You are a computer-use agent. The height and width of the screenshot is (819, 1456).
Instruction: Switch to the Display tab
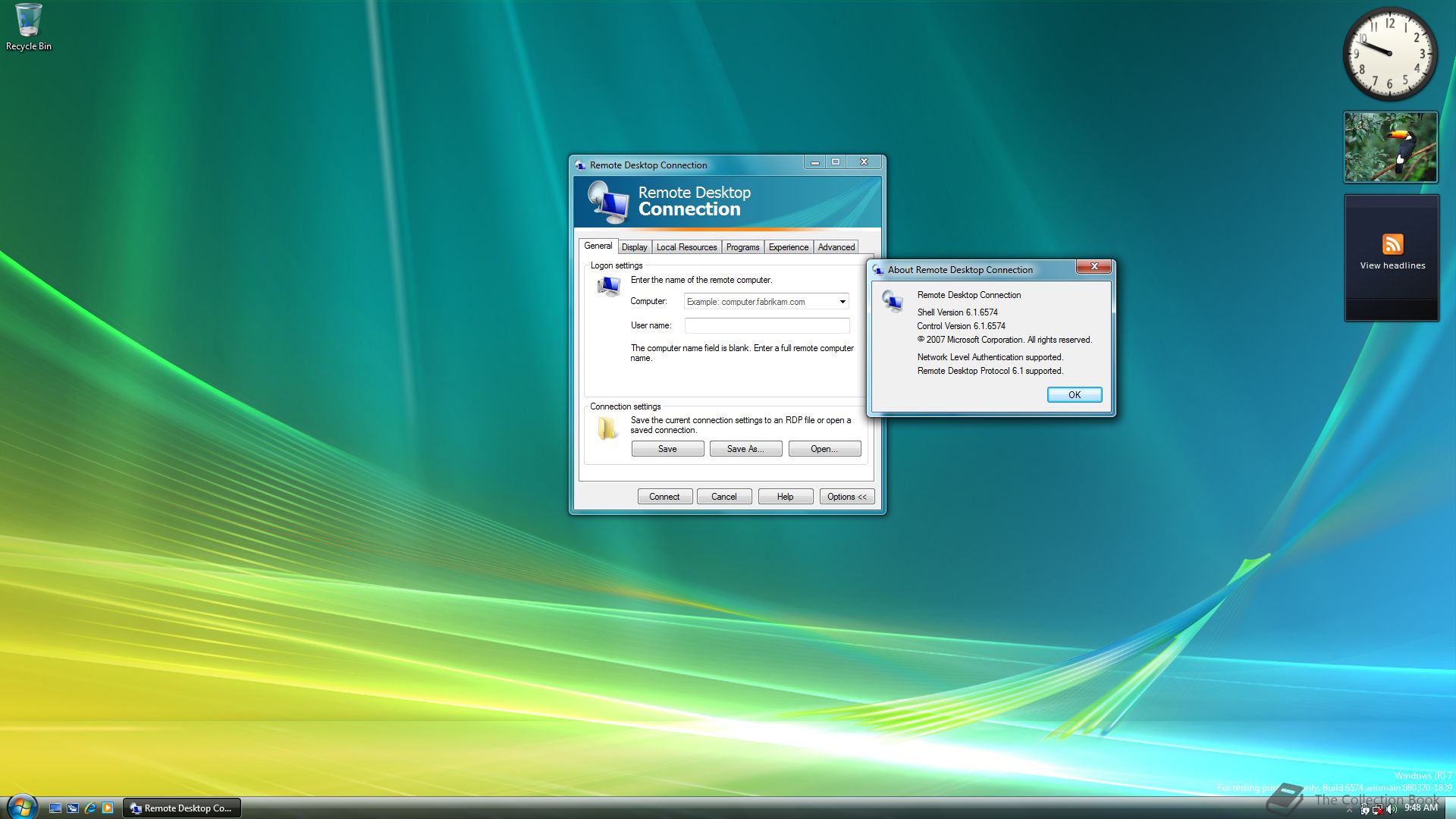click(634, 247)
